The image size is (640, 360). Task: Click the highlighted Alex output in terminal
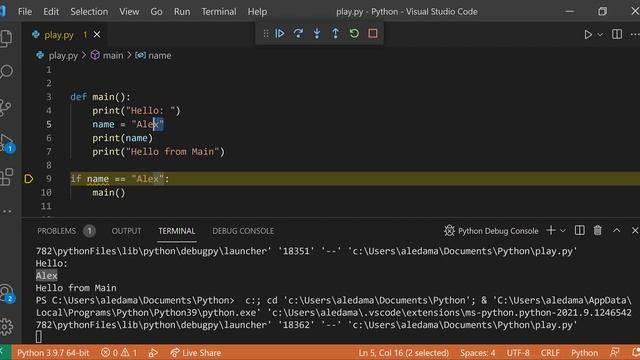[47, 276]
